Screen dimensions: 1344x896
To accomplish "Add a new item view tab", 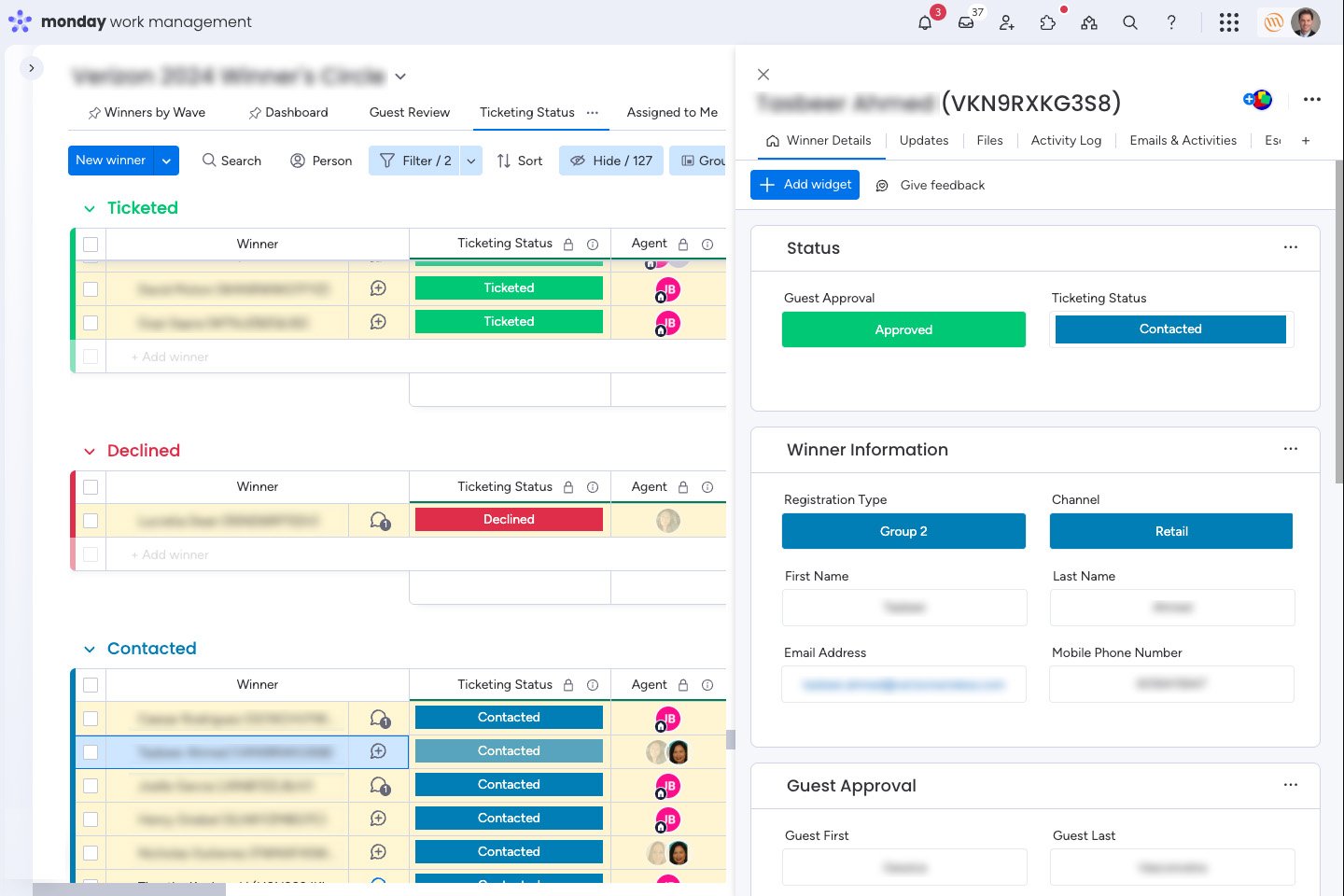I will (1306, 141).
